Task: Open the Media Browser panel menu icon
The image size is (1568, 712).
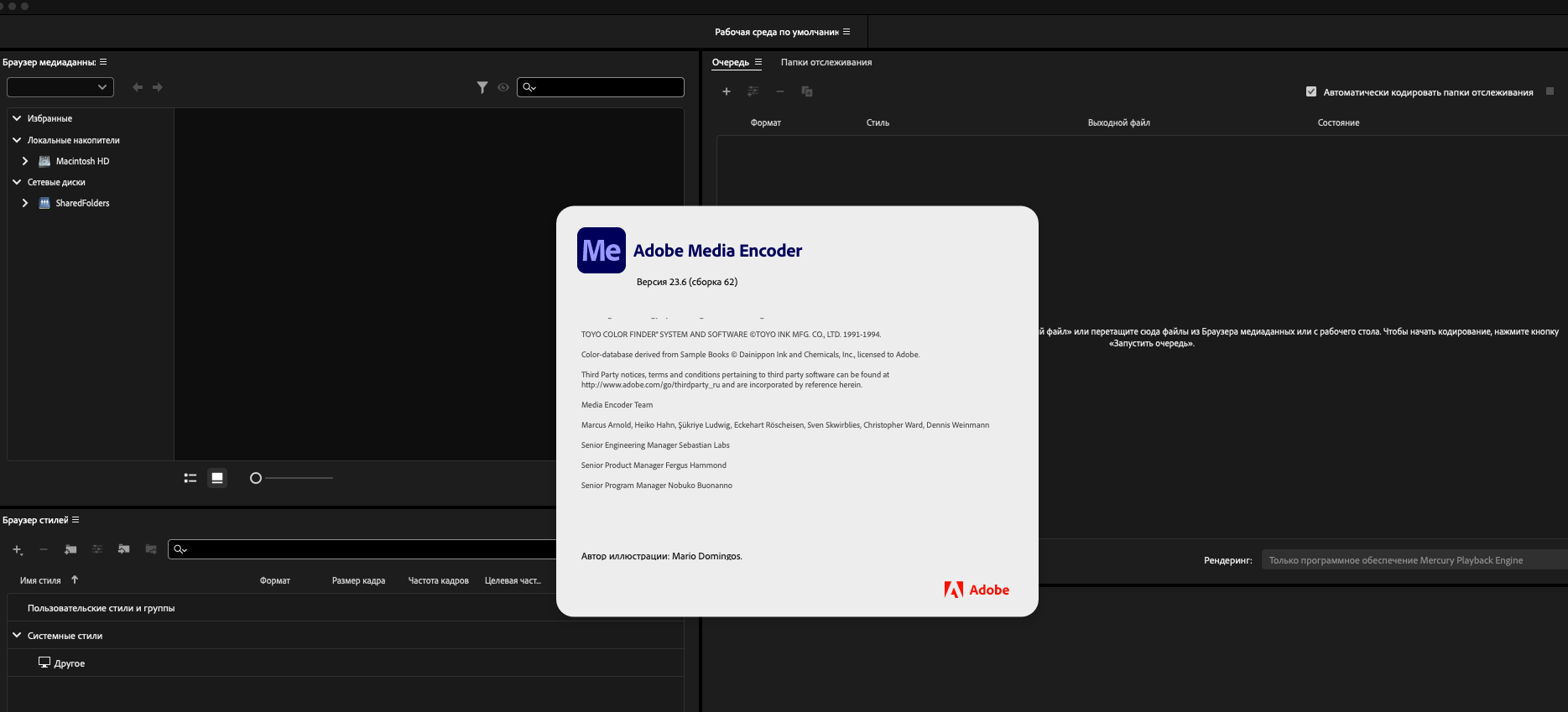Action: coord(103,62)
